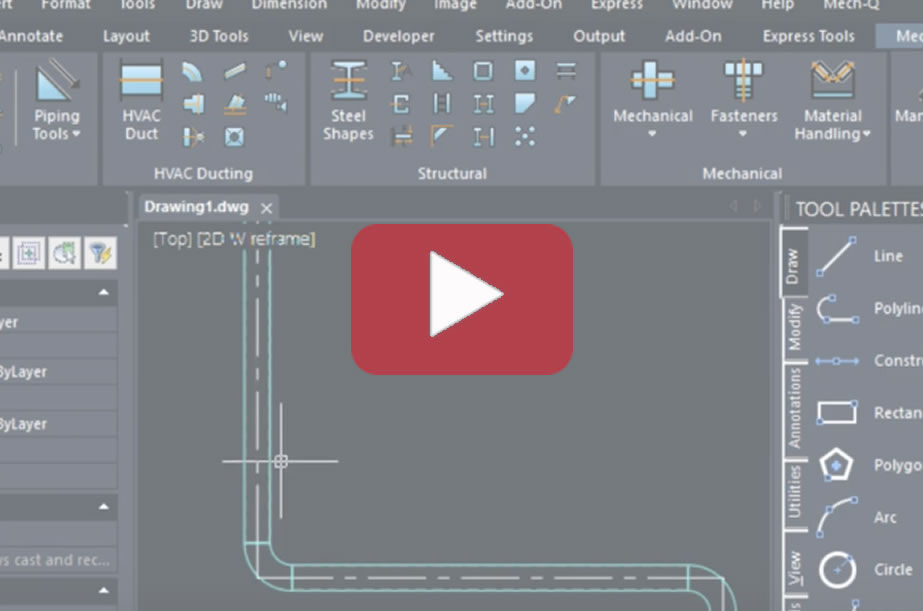The width and height of the screenshot is (923, 611).
Task: Select the Circle drawing tool
Action: (x=836, y=569)
